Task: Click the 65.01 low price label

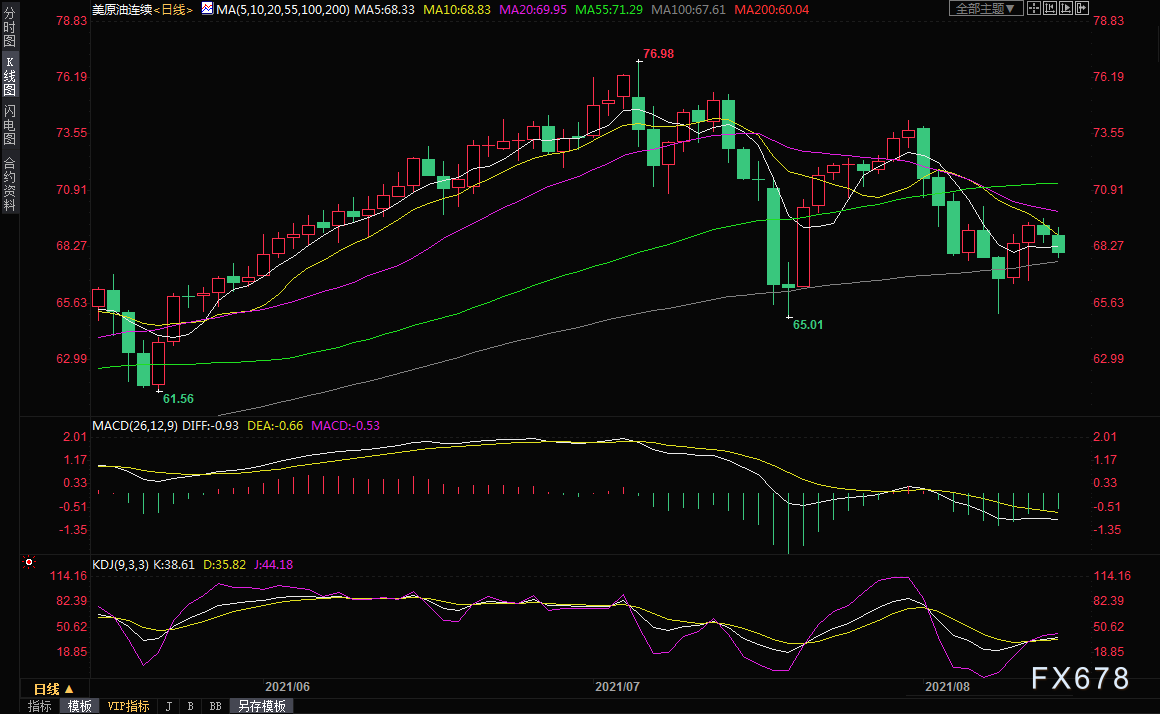Action: [808, 325]
